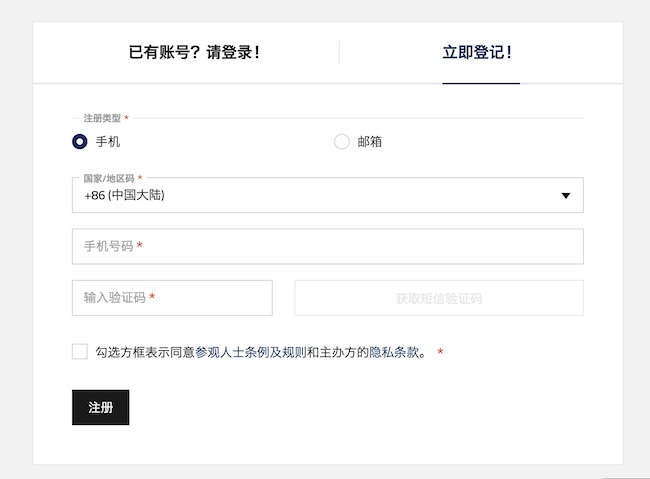Screen dimensions: 650x479
Task: Choose the 手机 radio button
Action: click(80, 142)
